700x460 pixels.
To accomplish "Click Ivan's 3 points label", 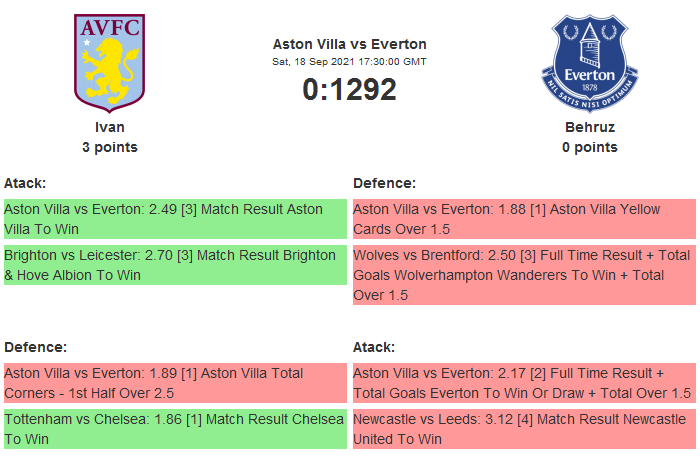I will click(x=110, y=147).
